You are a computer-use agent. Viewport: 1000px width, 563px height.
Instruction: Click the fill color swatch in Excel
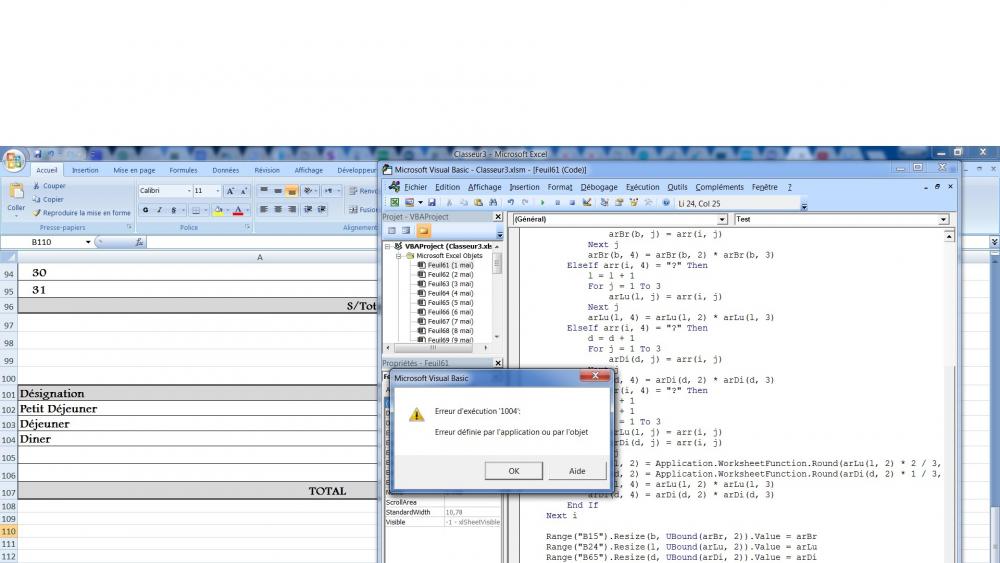pyautogui.click(x=218, y=210)
